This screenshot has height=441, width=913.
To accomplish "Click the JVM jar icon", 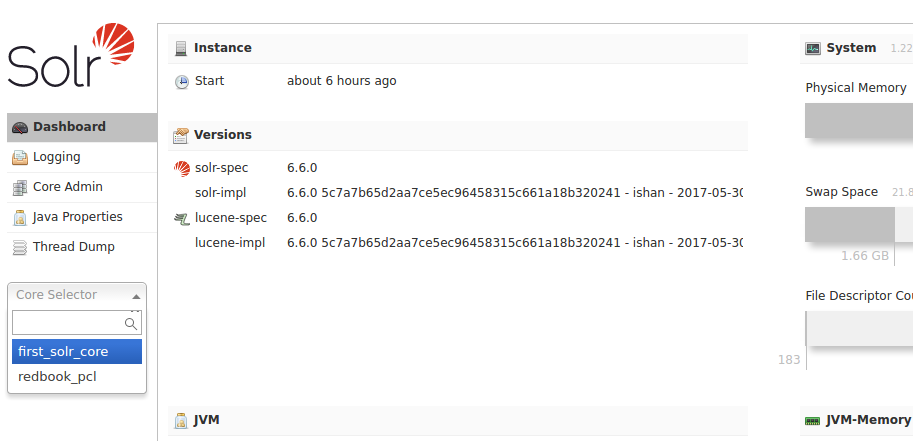I will (181, 420).
